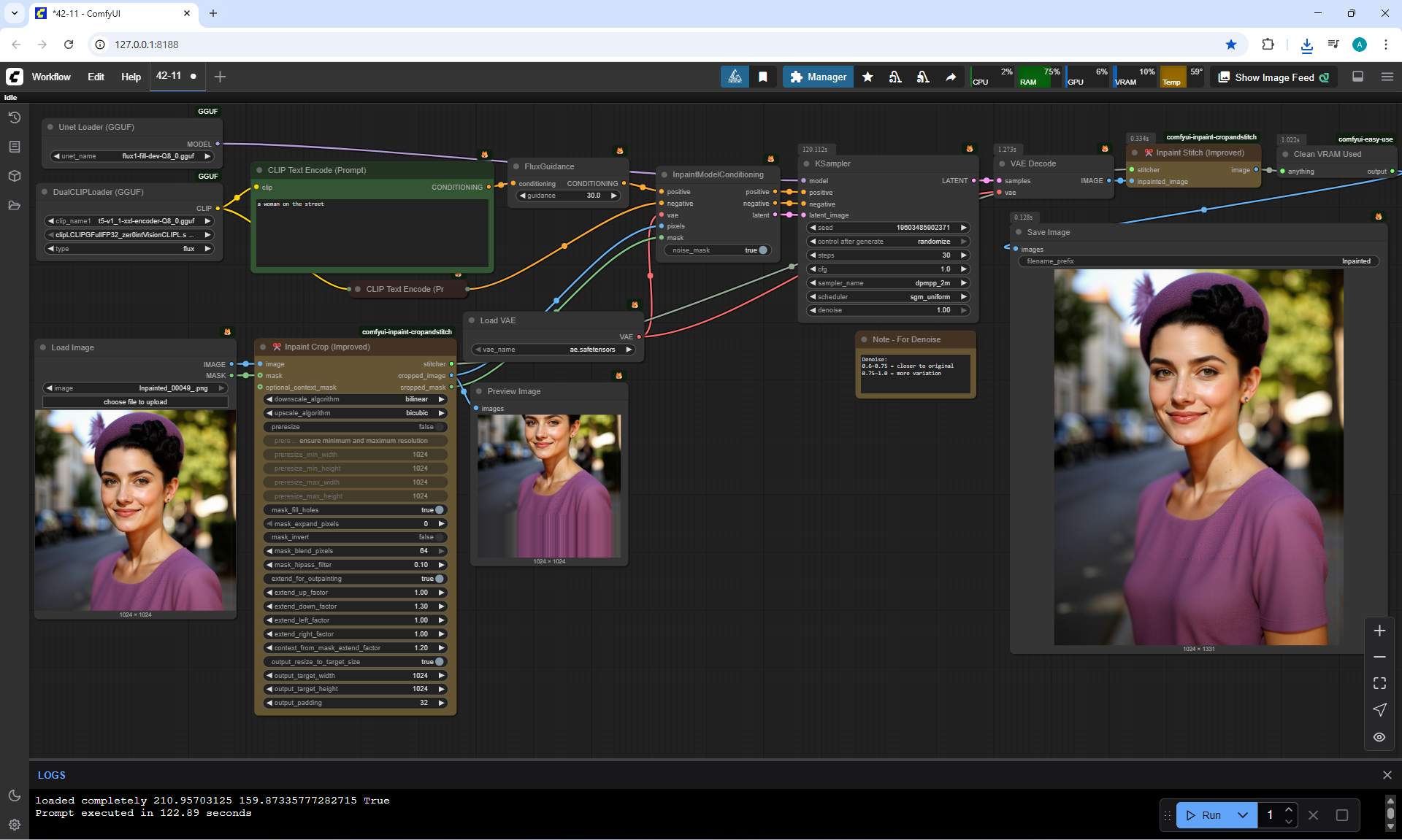This screenshot has height=840, width=1402.
Task: Click the Manager button
Action: (818, 77)
